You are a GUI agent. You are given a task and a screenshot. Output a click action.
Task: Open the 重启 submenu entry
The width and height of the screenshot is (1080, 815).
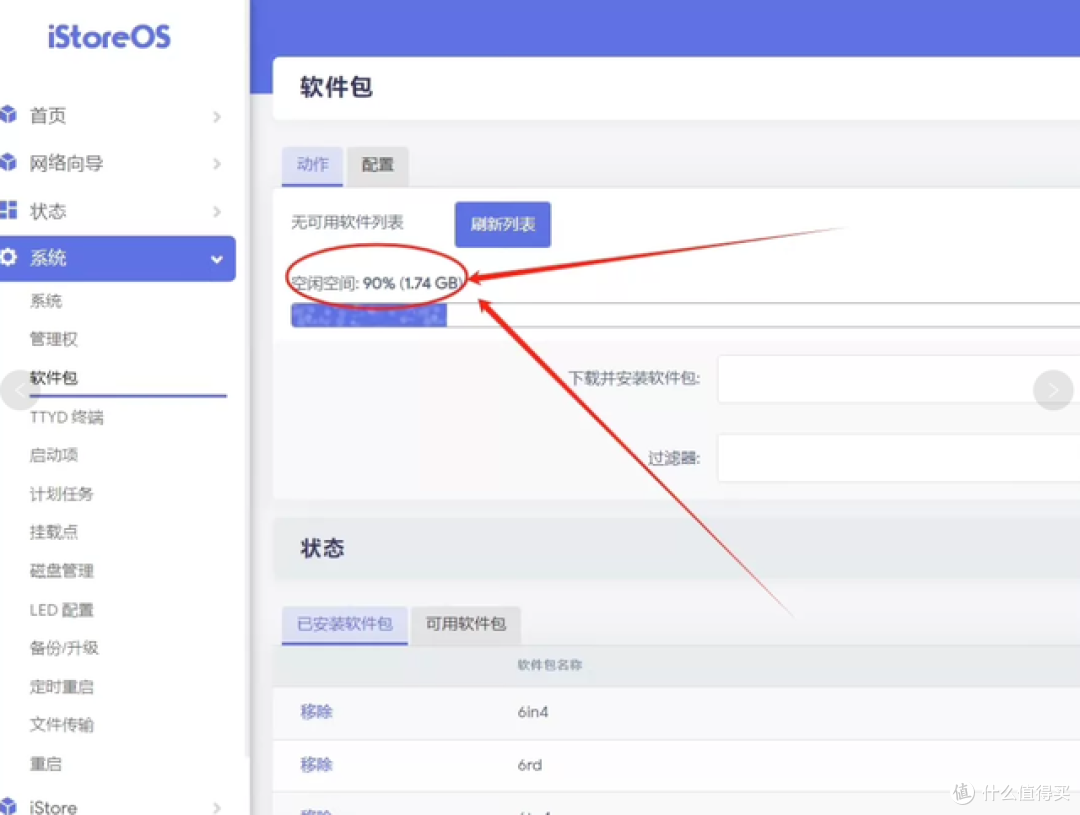[45, 764]
